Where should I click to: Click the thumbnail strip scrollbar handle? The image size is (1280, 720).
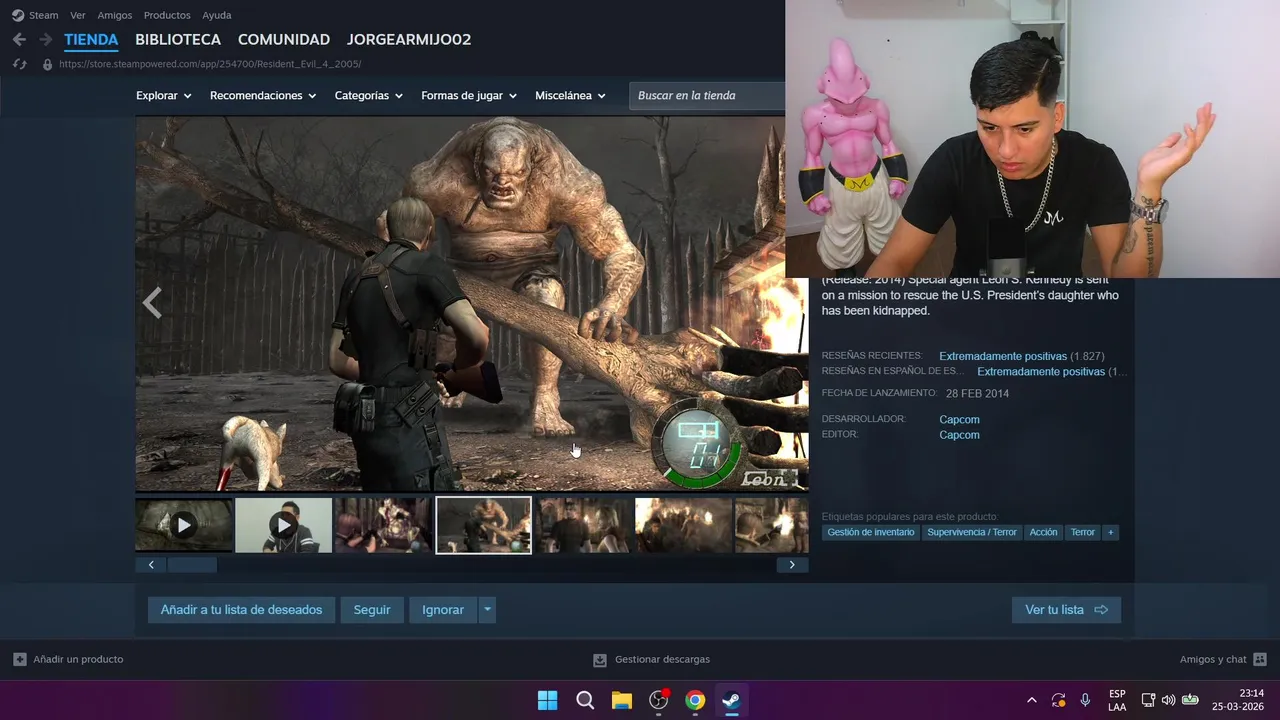tap(192, 565)
